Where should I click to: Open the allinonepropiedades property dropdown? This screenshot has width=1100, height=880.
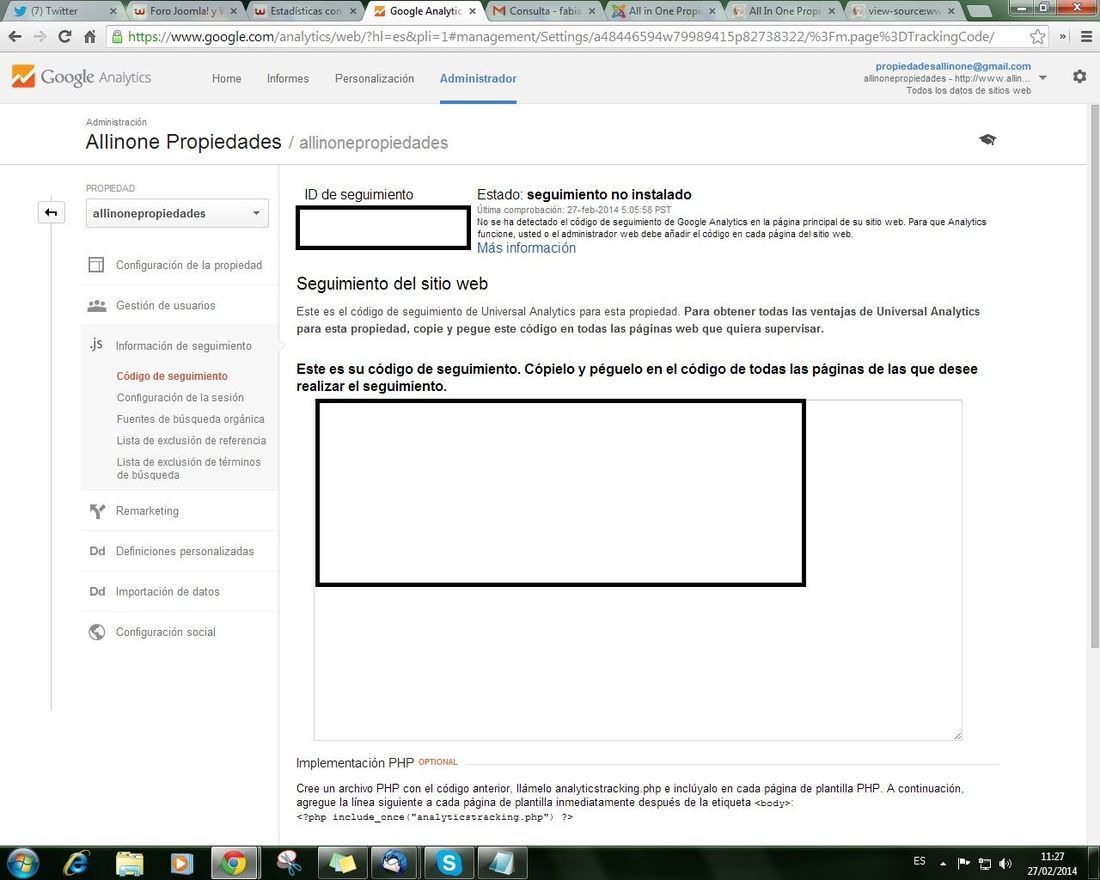point(177,213)
